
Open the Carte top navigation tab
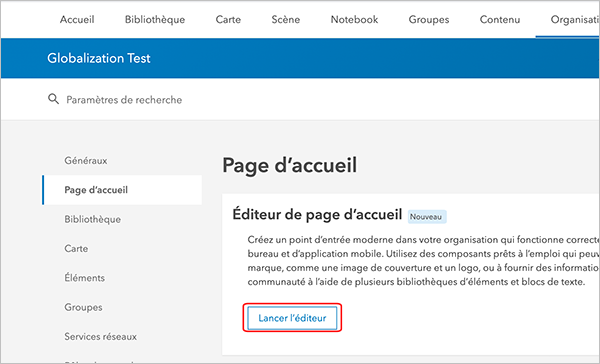(228, 20)
